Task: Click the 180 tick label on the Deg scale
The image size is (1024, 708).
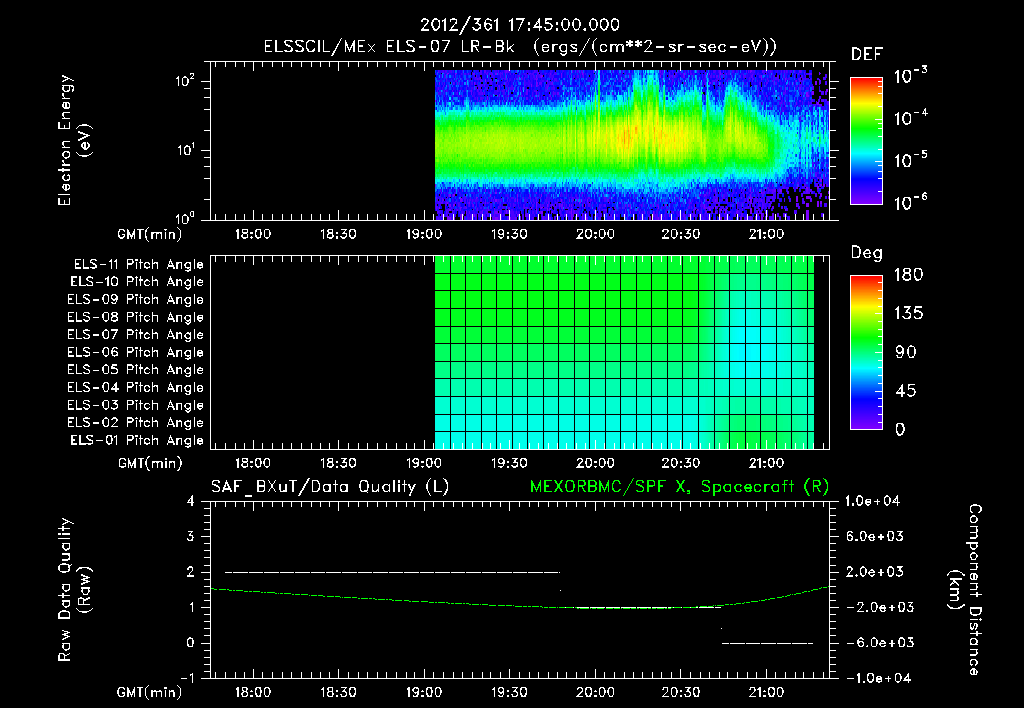Action: [x=908, y=275]
